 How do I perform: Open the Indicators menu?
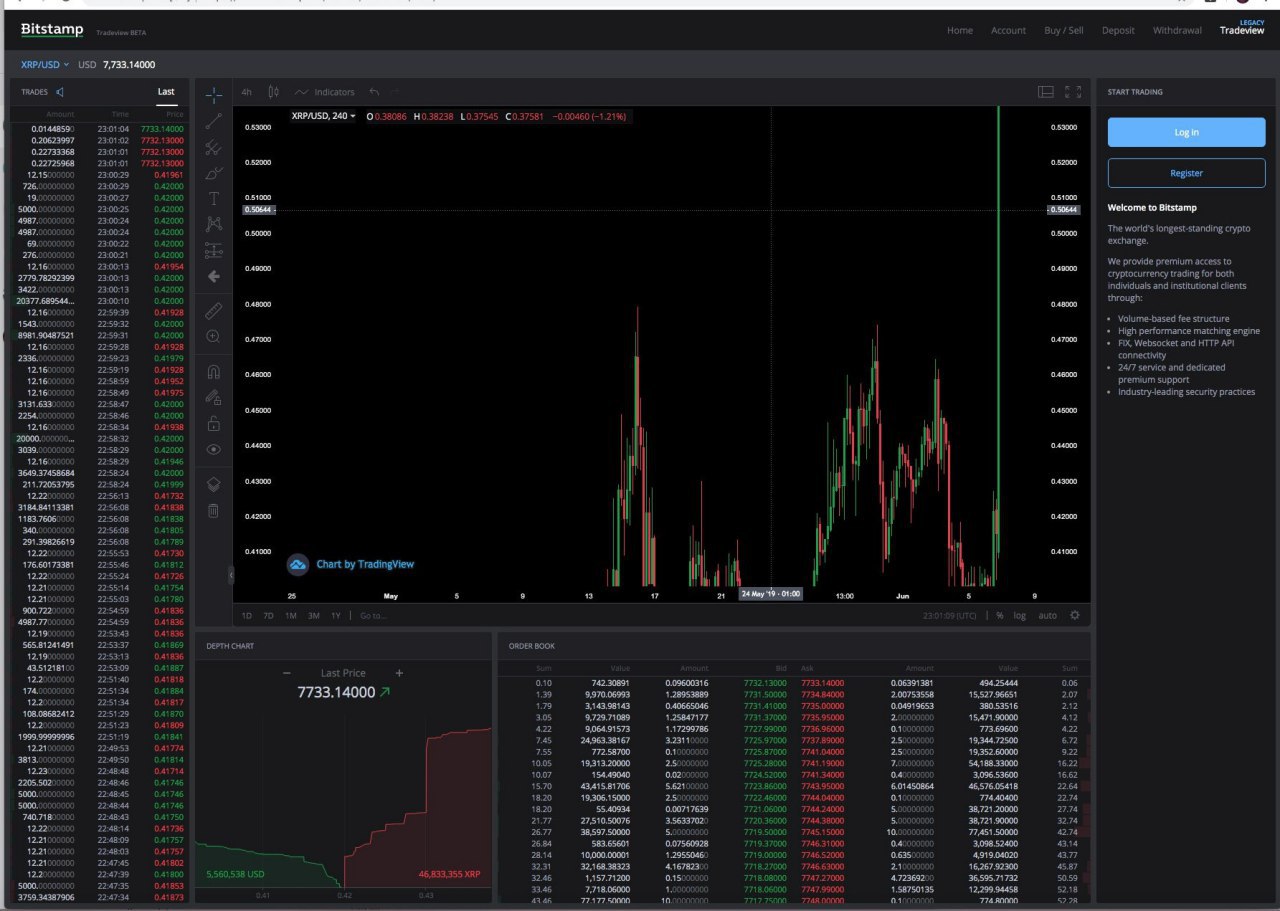tap(324, 92)
